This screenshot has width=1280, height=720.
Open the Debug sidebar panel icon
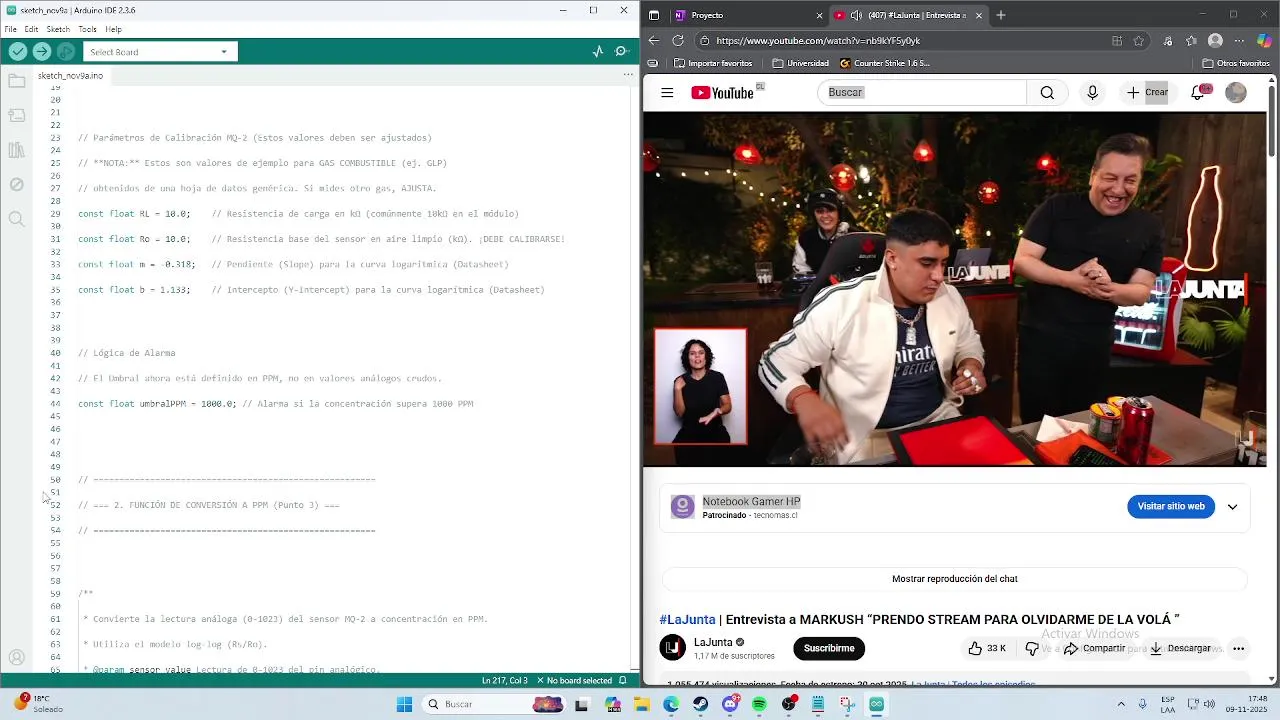tap(16, 184)
